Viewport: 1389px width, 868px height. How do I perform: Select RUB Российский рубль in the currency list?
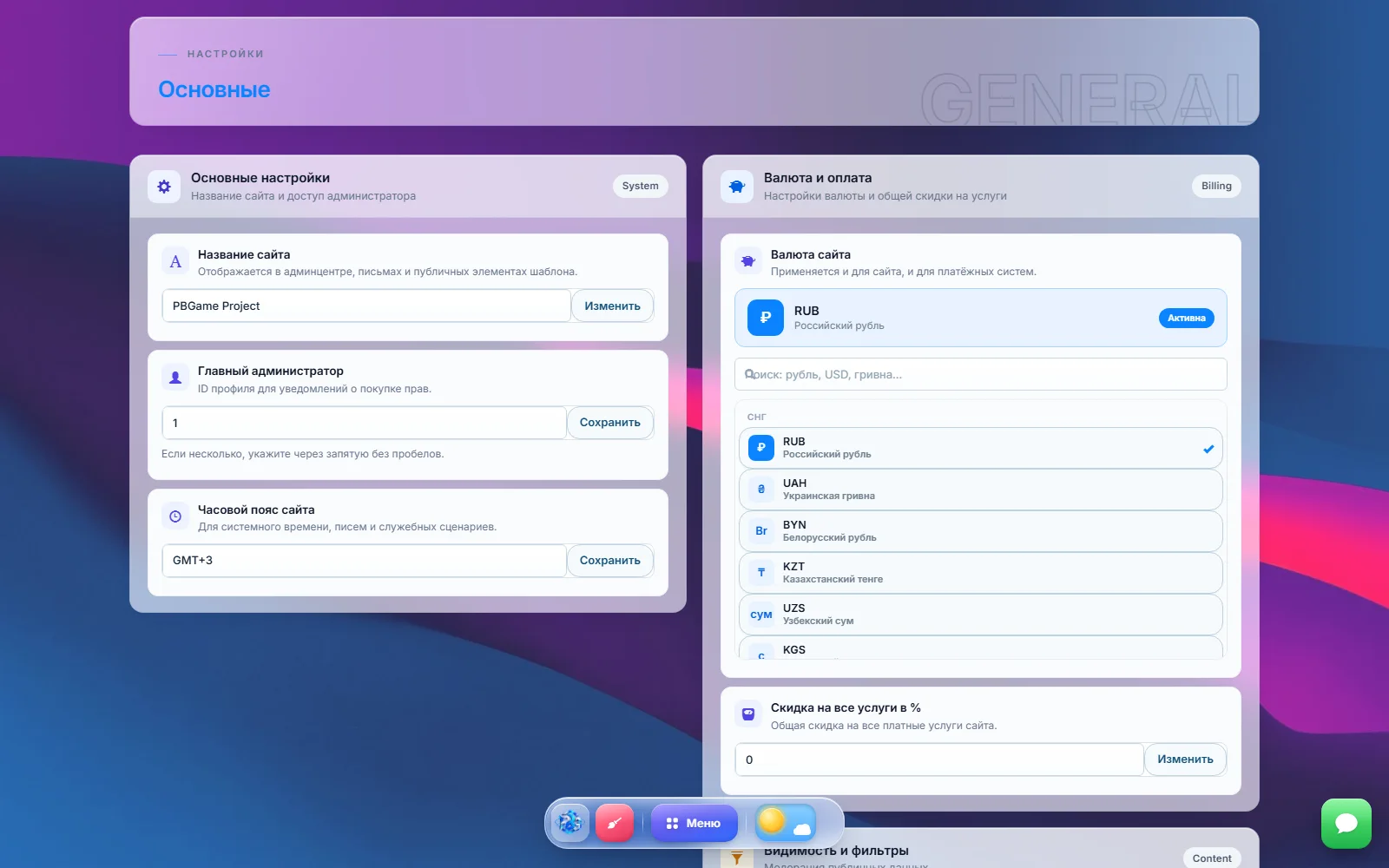click(x=981, y=448)
